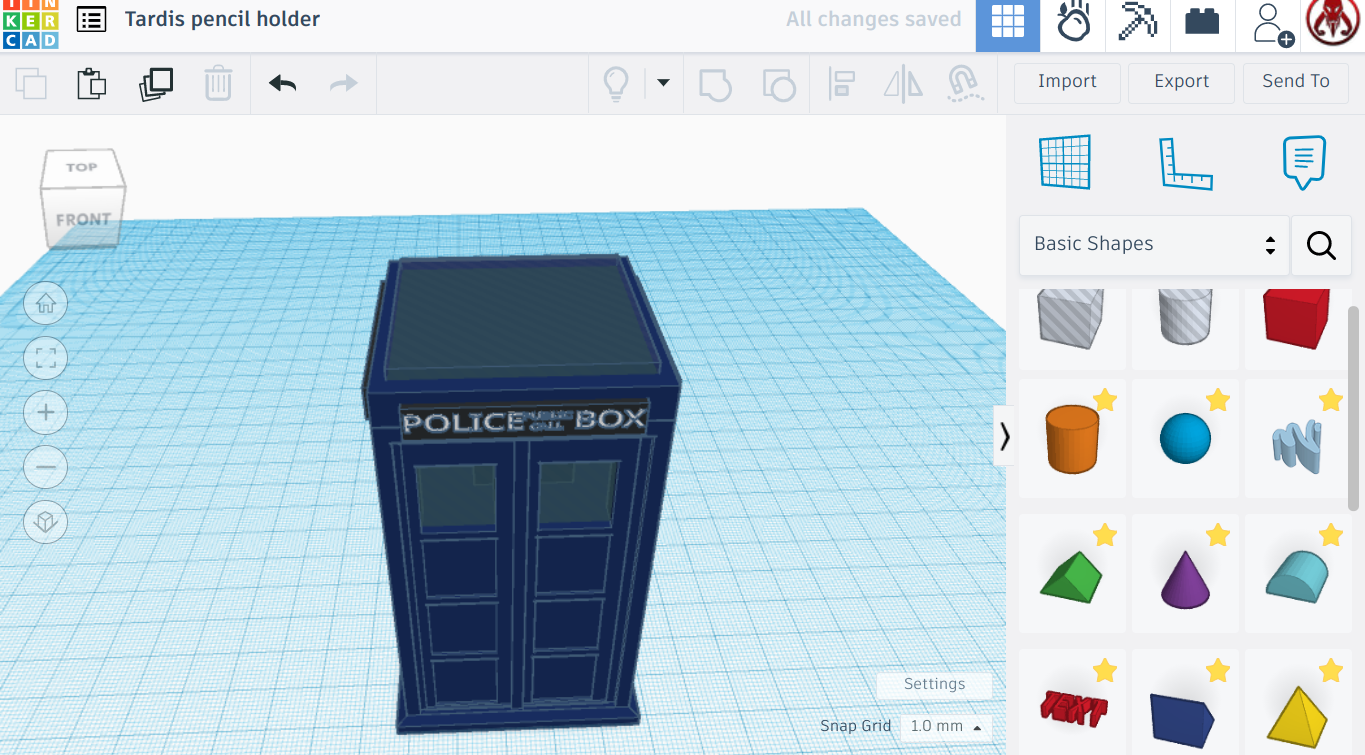Select the Ruler tool

[1186, 163]
